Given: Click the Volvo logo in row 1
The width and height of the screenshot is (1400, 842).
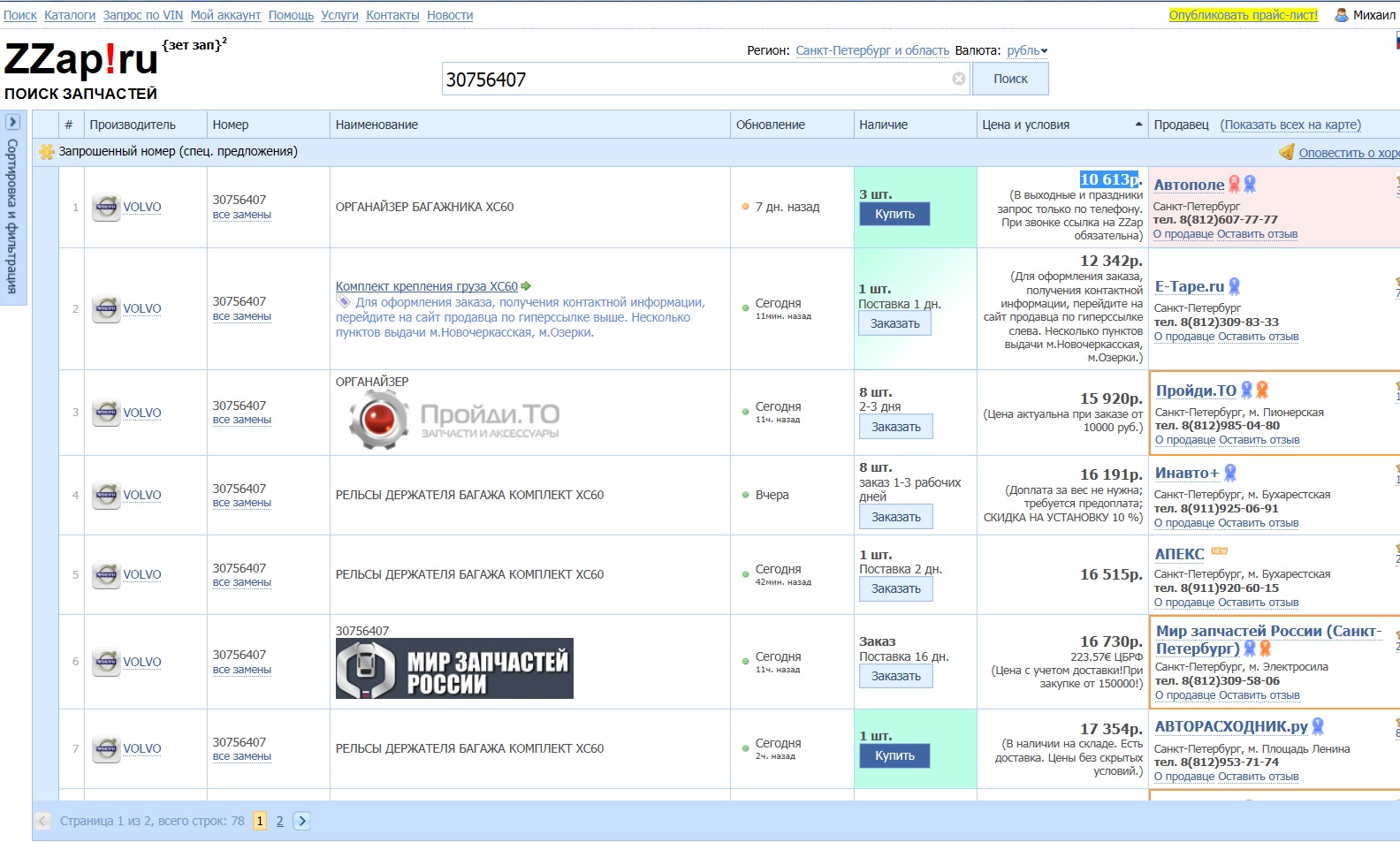Looking at the screenshot, I should pyautogui.click(x=107, y=208).
